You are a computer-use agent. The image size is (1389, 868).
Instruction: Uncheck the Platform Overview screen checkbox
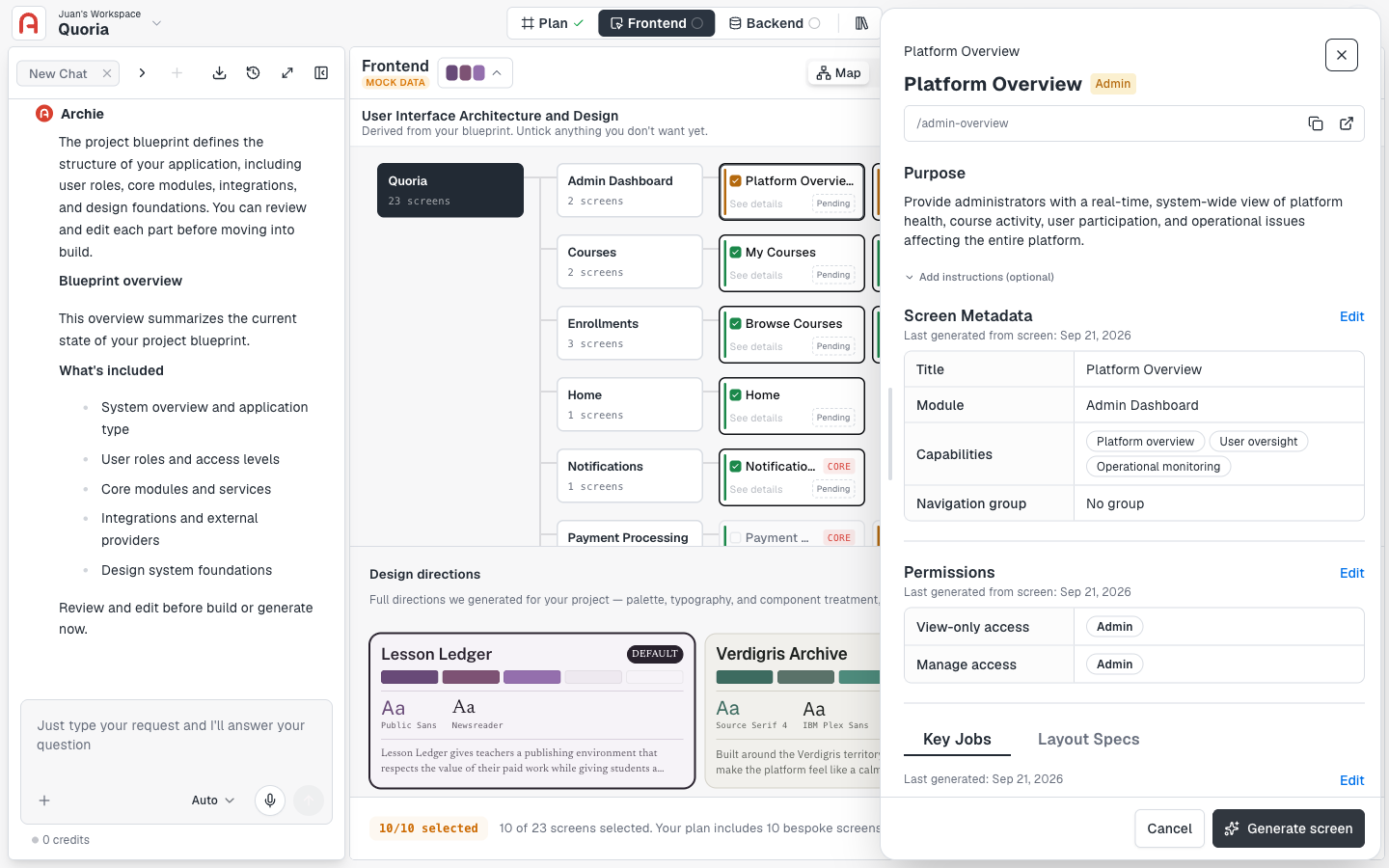click(x=735, y=180)
